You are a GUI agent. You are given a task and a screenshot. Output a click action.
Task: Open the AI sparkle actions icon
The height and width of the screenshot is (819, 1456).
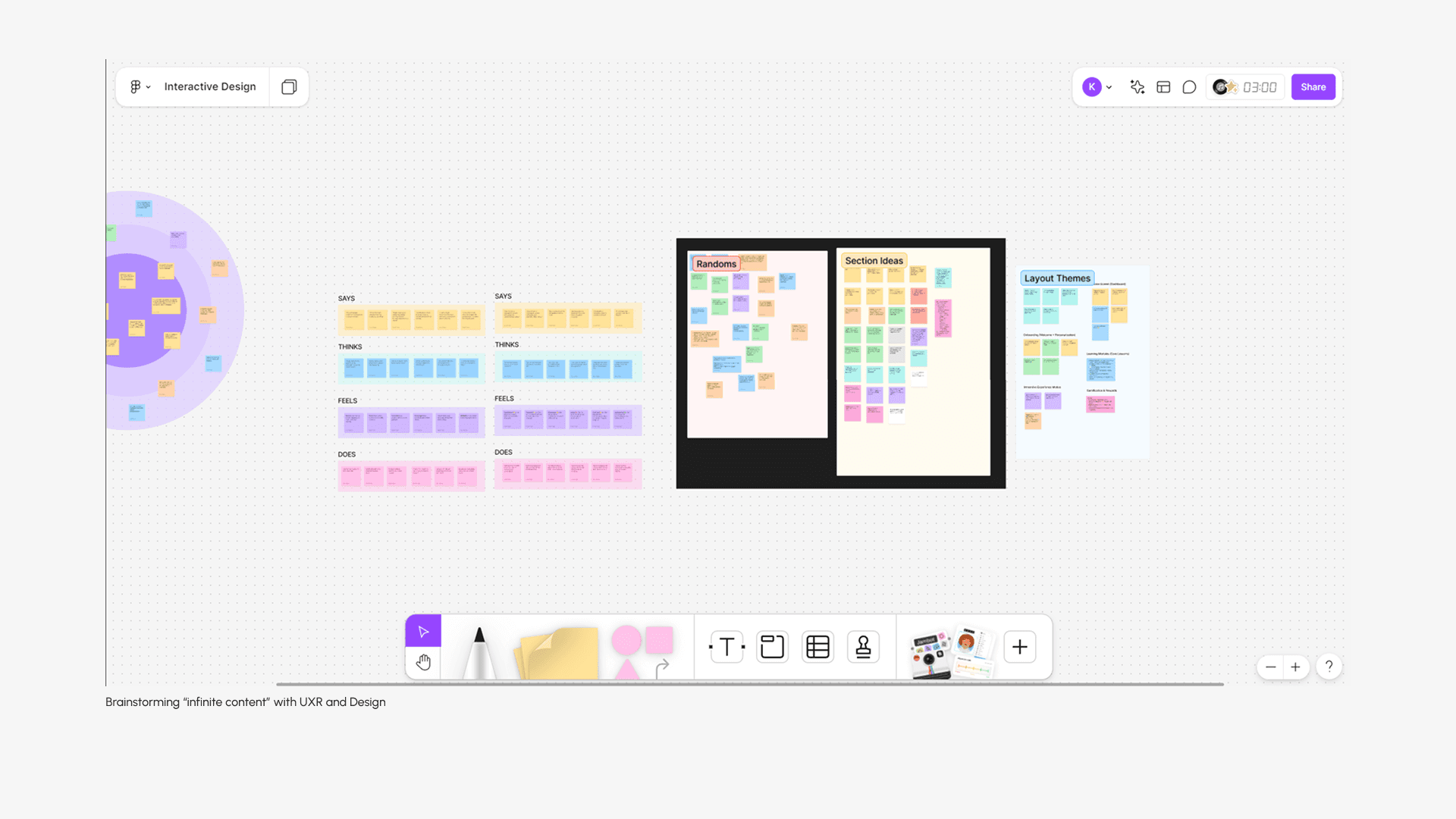[x=1137, y=87]
